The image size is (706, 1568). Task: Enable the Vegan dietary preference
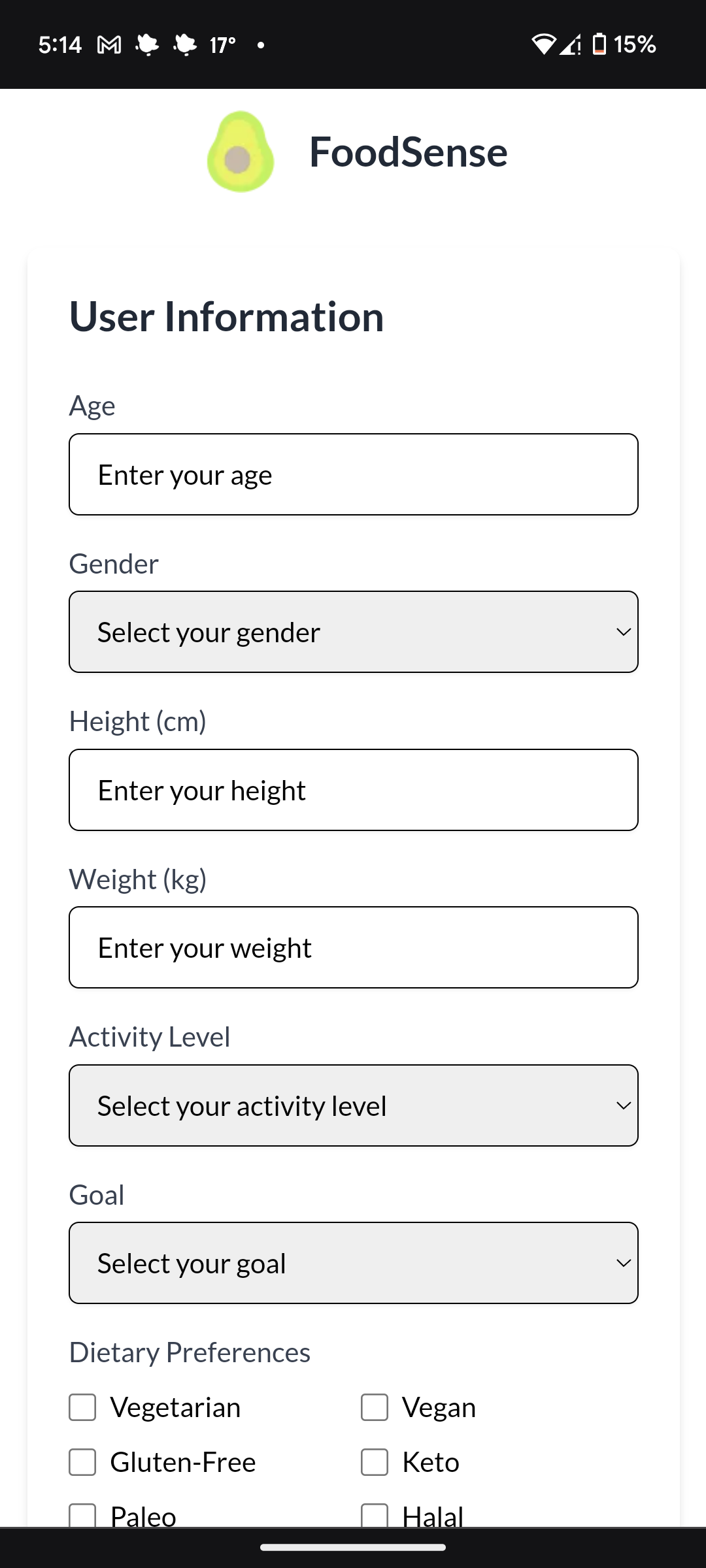coord(375,1407)
